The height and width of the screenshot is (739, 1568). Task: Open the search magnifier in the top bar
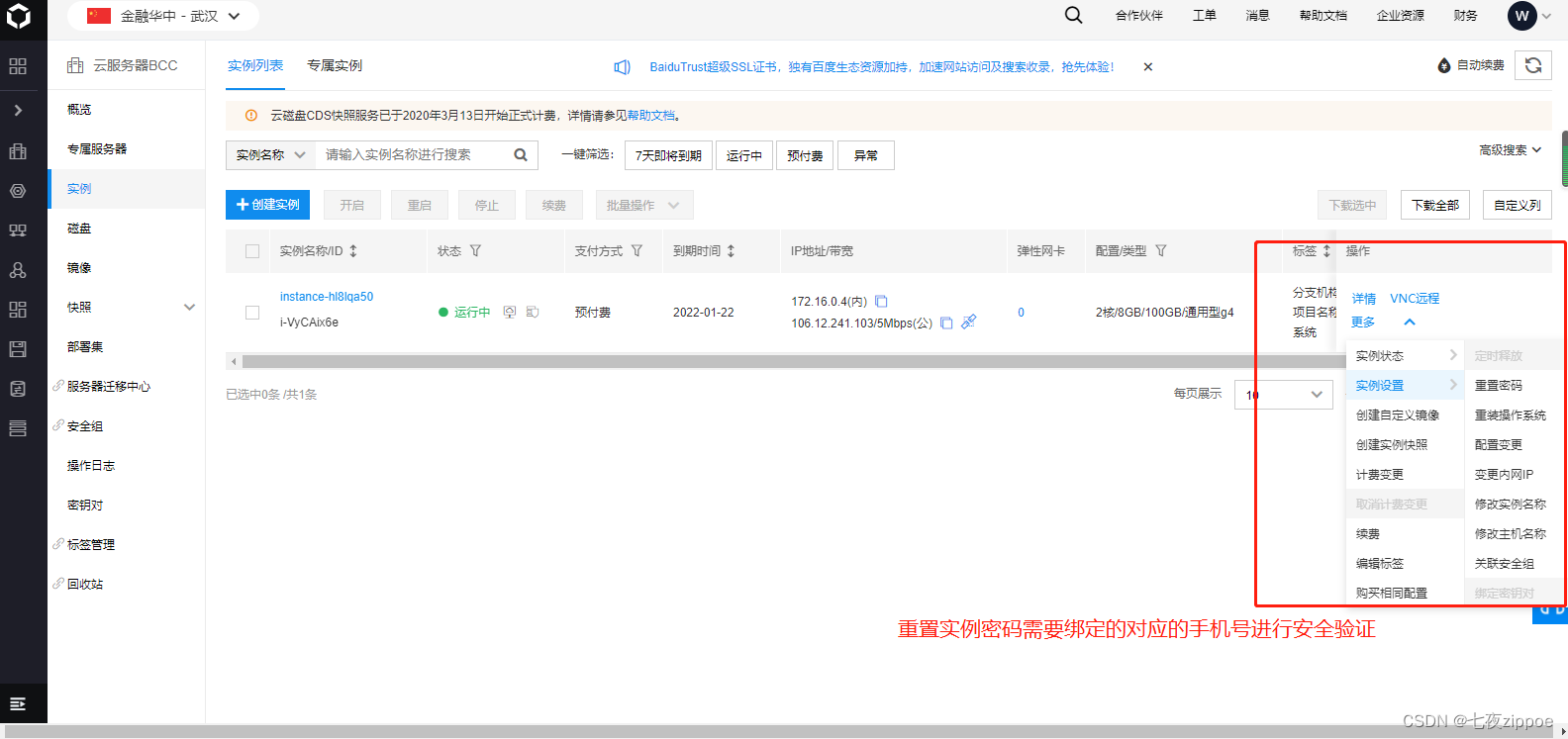point(1073,15)
